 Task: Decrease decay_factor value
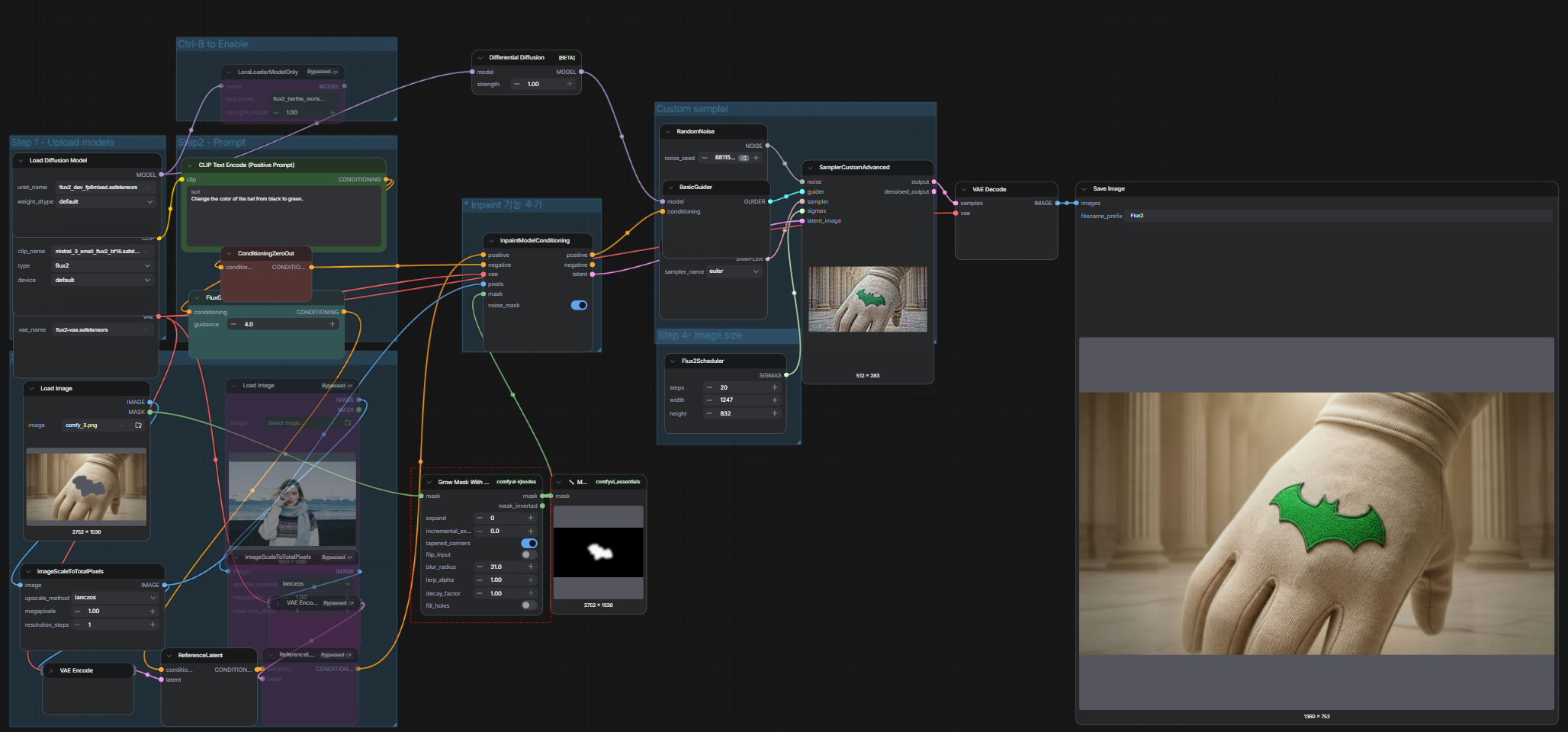click(x=480, y=593)
